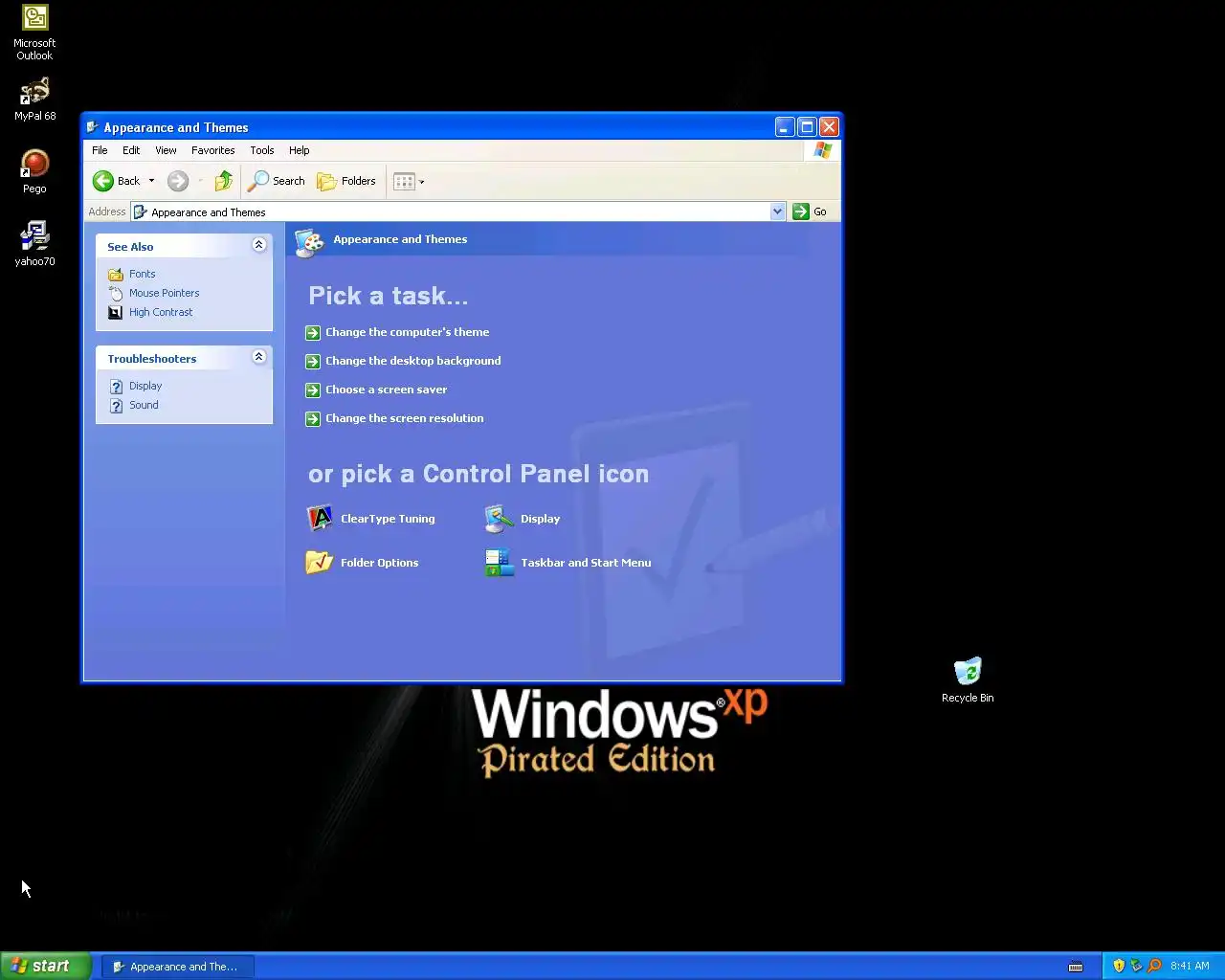Open the Favorites menu

(212, 150)
